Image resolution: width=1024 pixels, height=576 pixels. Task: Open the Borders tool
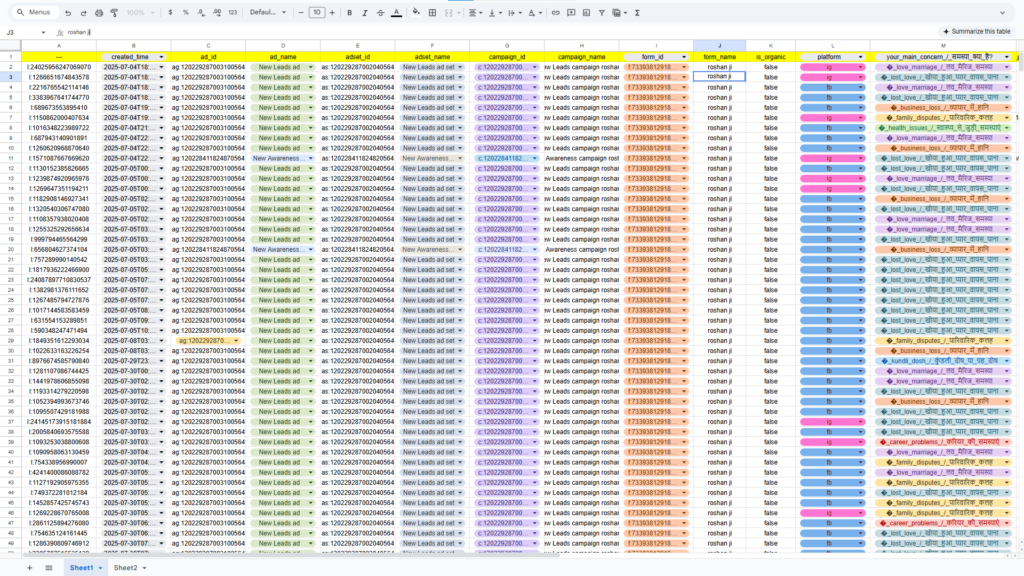(432, 13)
